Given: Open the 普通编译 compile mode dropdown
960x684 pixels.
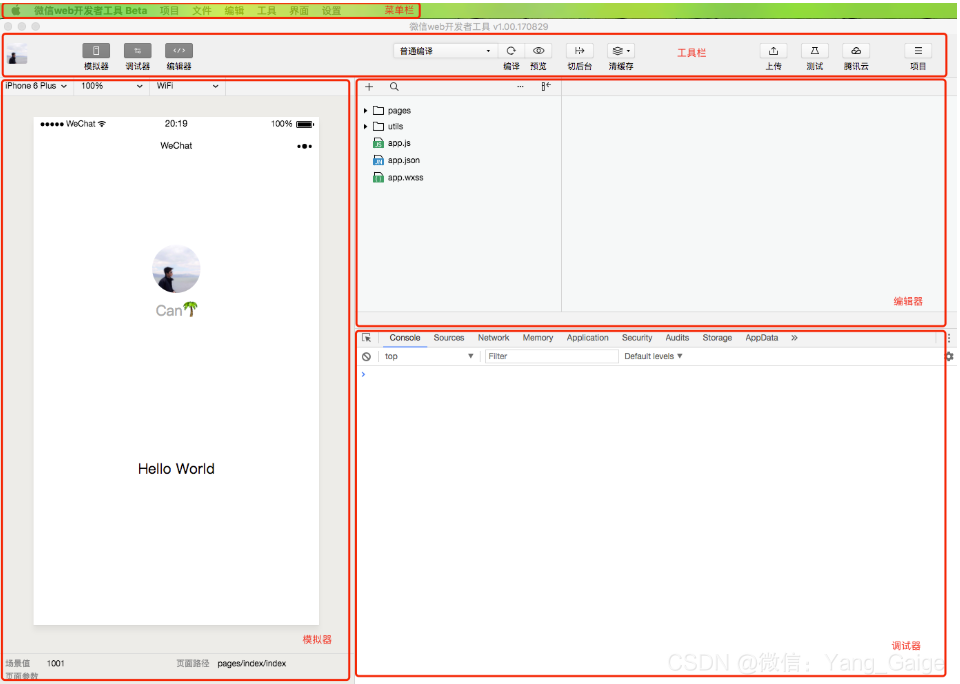Looking at the screenshot, I should pos(444,51).
